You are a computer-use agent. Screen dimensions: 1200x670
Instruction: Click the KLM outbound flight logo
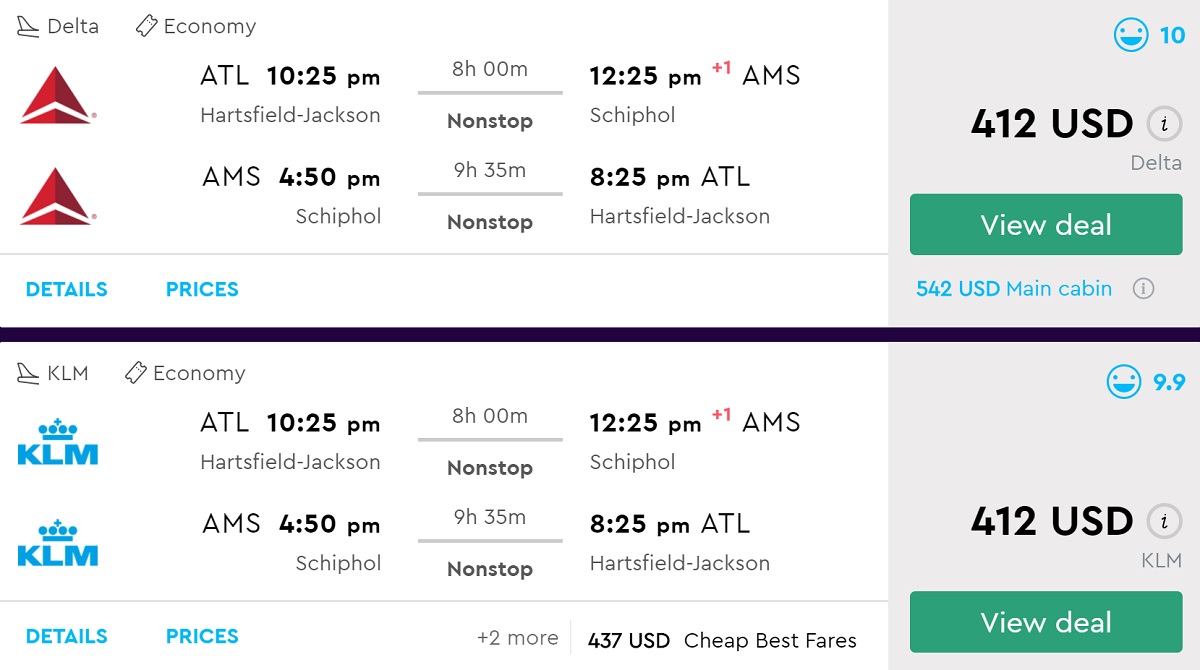coord(58,442)
